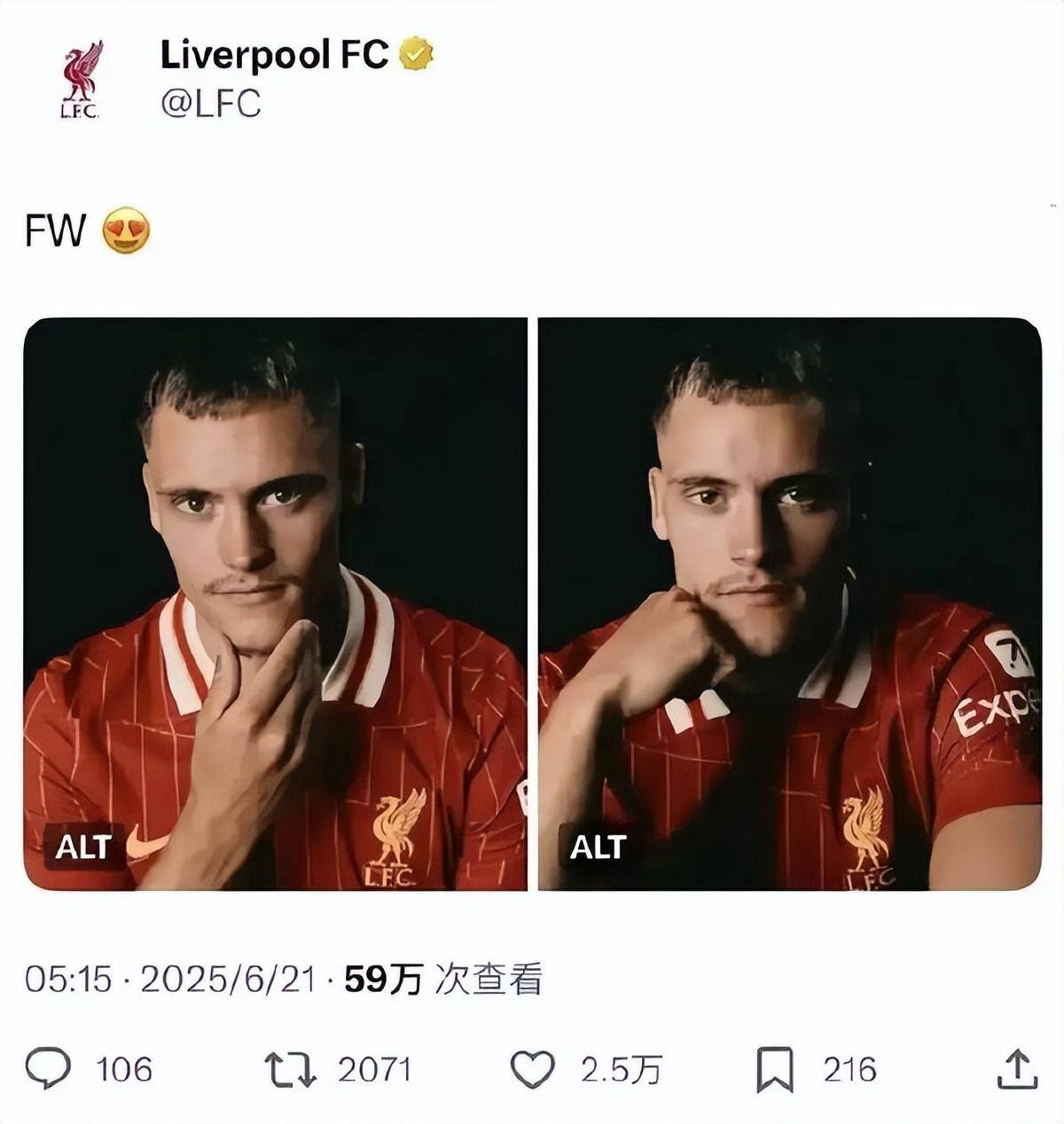Viewport: 1064px width, 1124px height.
Task: Open the reply speech bubble icon
Action: tap(48, 1068)
